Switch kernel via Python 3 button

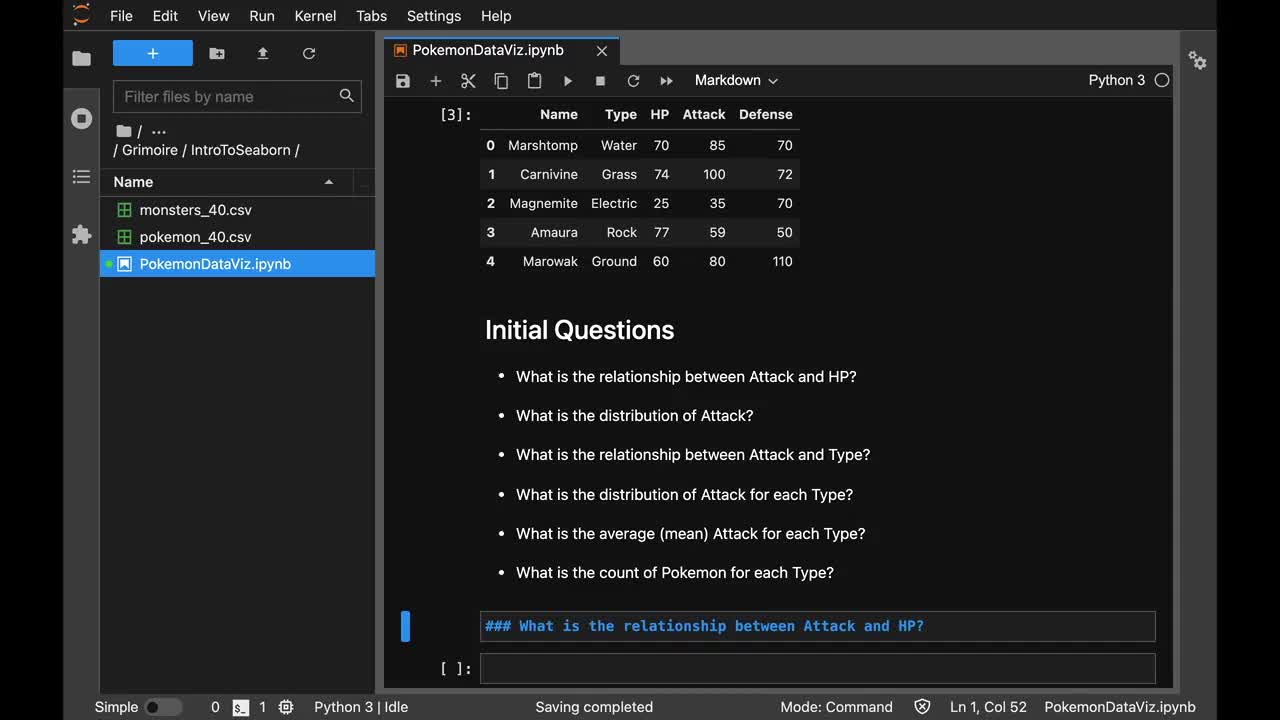tap(1117, 80)
